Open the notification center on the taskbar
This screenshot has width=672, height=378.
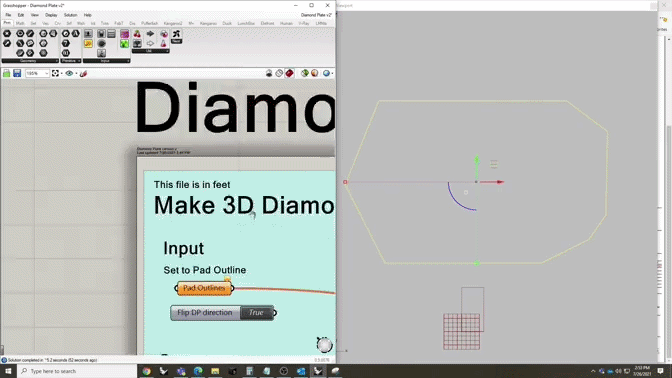coord(660,371)
